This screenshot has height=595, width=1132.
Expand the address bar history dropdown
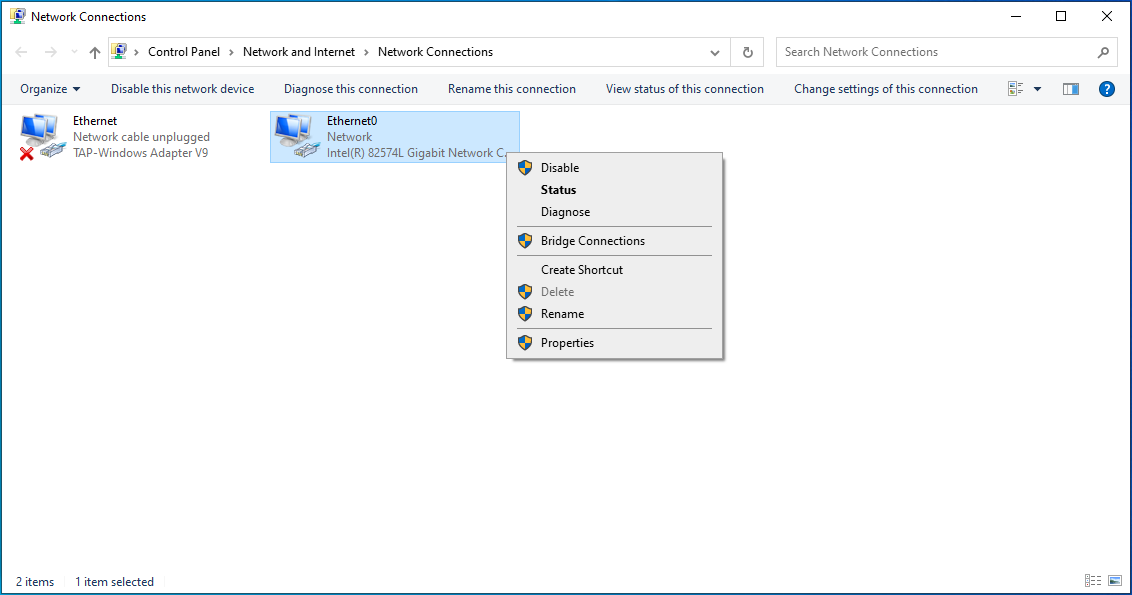(714, 51)
